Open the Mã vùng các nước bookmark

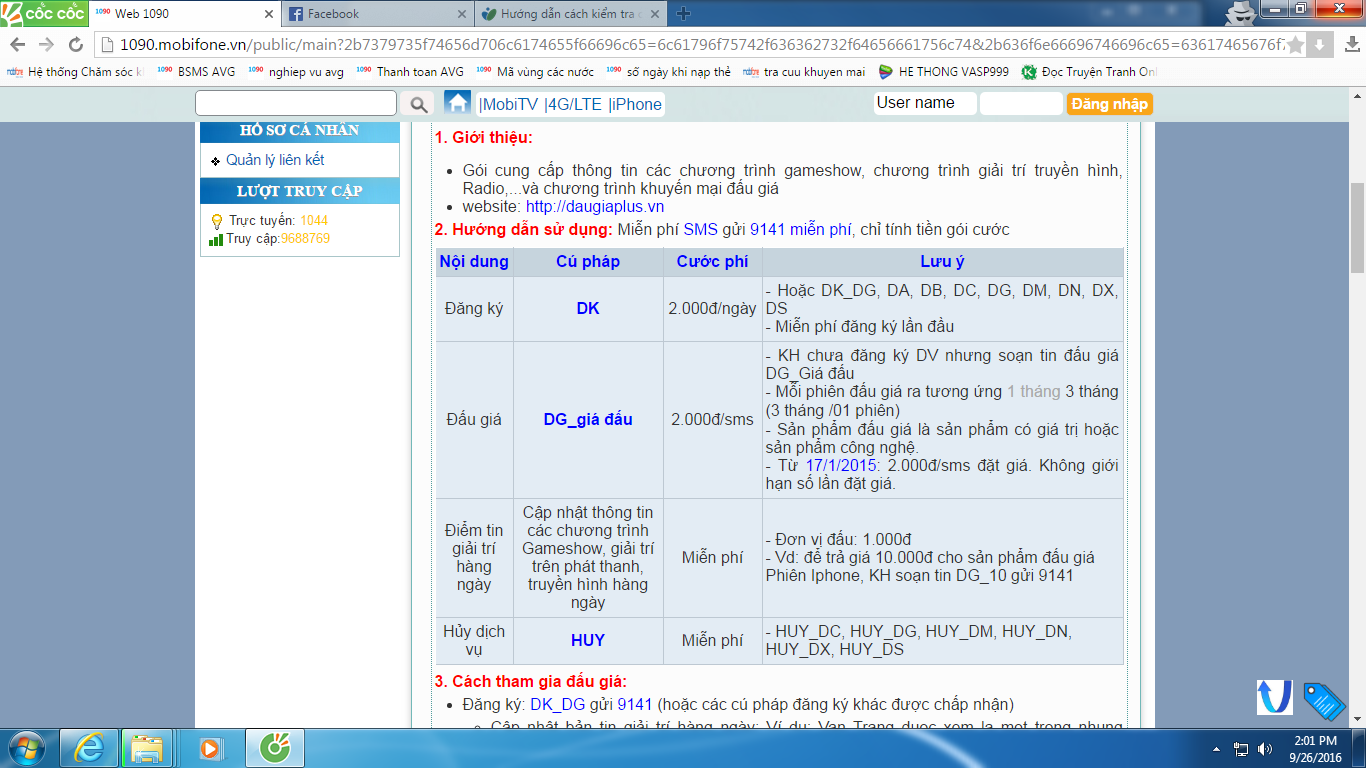tap(535, 72)
